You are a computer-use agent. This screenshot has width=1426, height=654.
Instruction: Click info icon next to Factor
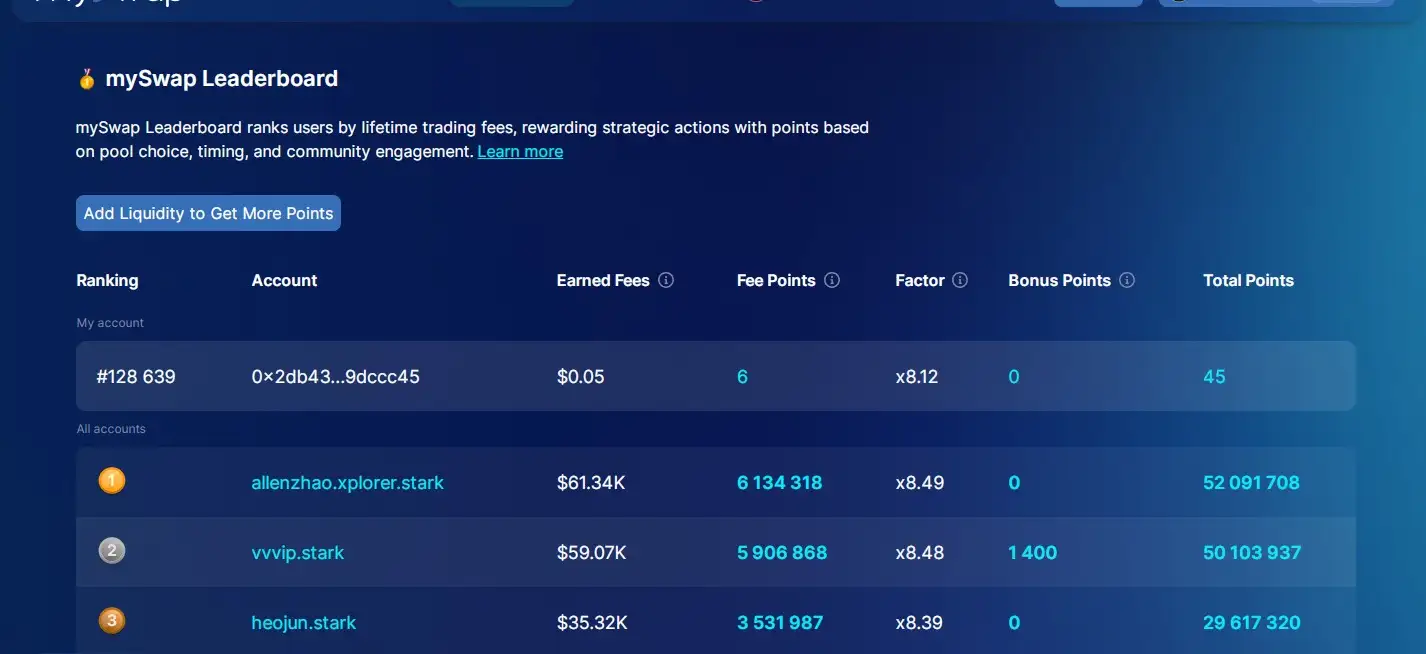(960, 280)
